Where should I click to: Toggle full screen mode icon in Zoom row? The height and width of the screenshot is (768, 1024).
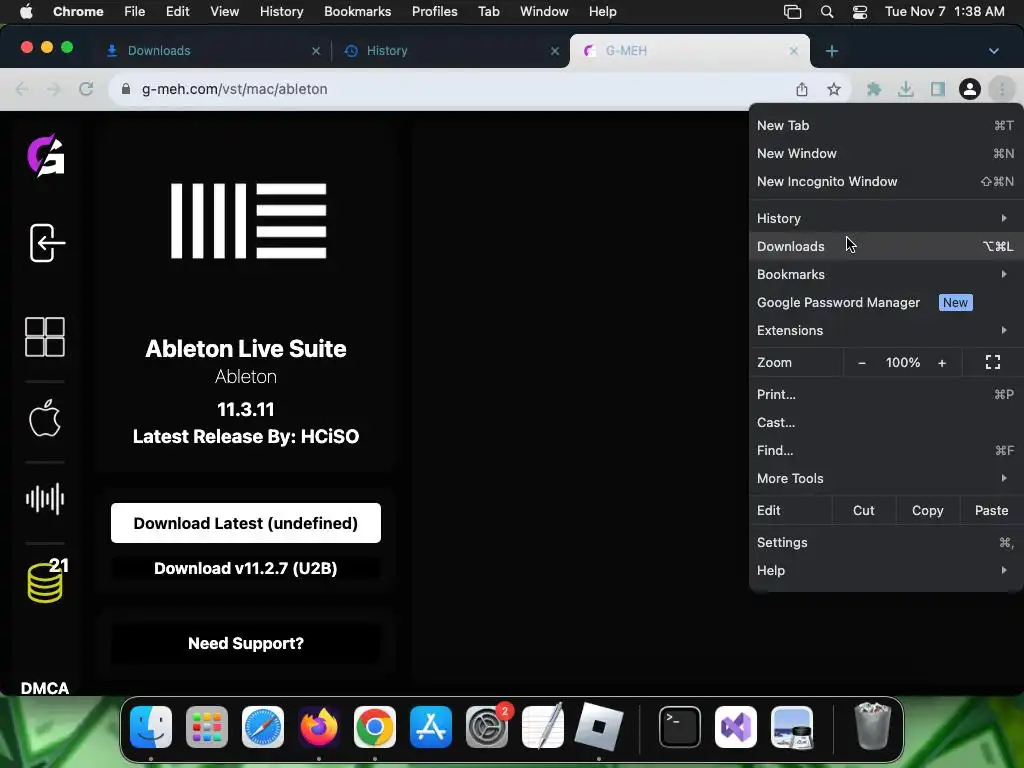pyautogui.click(x=993, y=362)
